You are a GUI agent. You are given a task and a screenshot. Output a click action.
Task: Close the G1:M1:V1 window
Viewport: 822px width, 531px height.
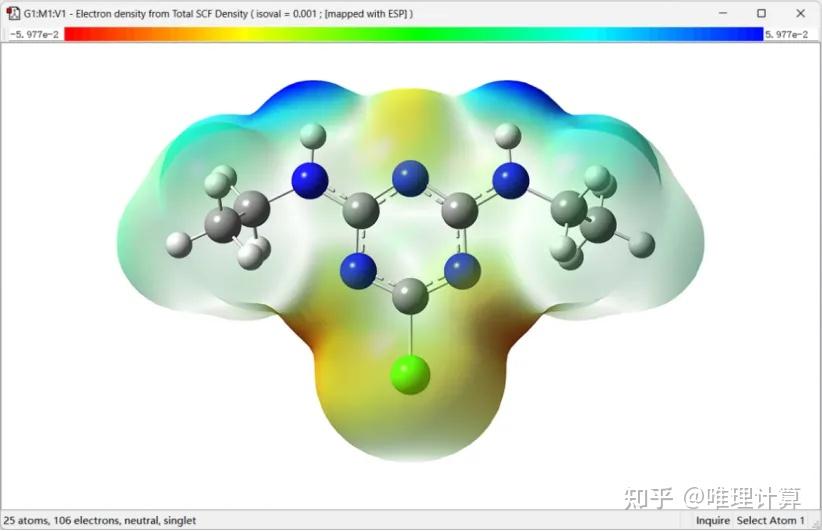click(x=800, y=13)
